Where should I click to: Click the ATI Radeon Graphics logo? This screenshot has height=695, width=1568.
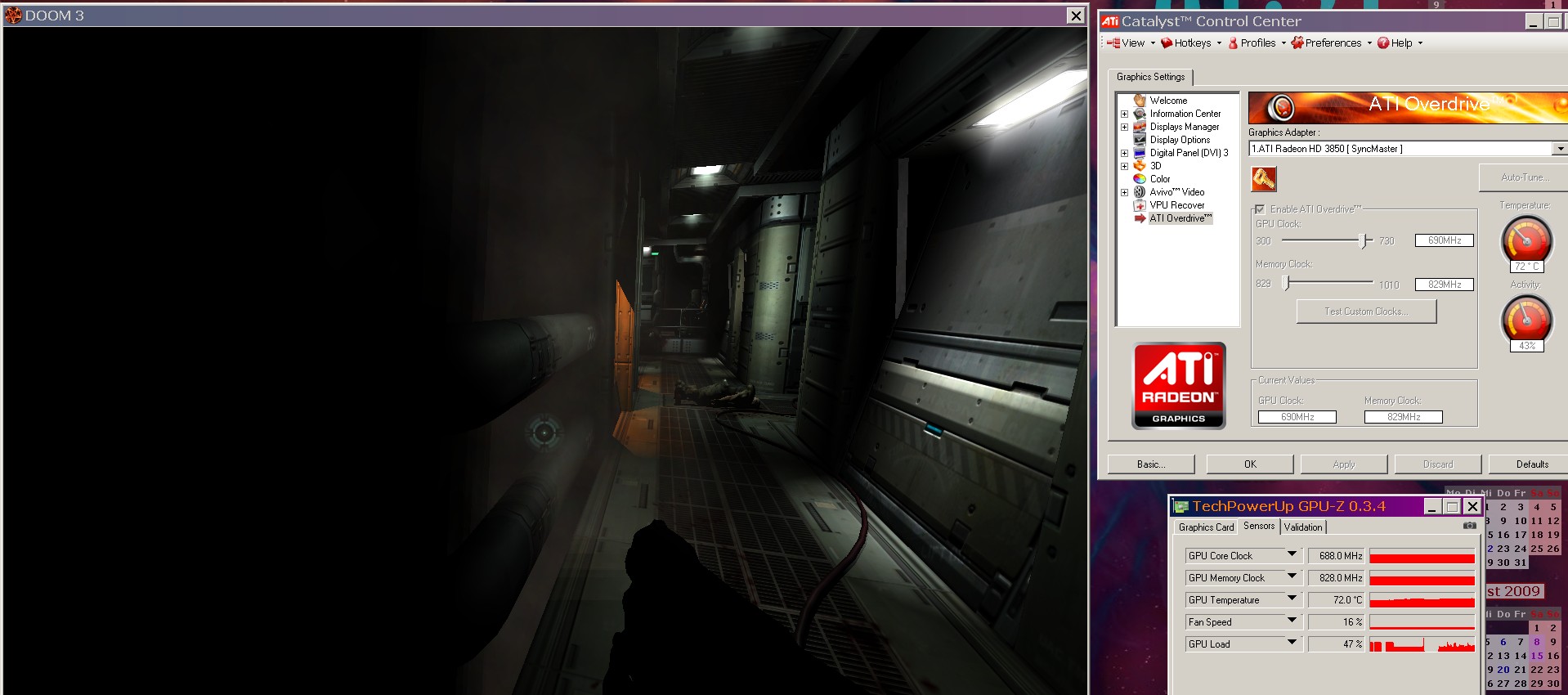(x=1179, y=386)
